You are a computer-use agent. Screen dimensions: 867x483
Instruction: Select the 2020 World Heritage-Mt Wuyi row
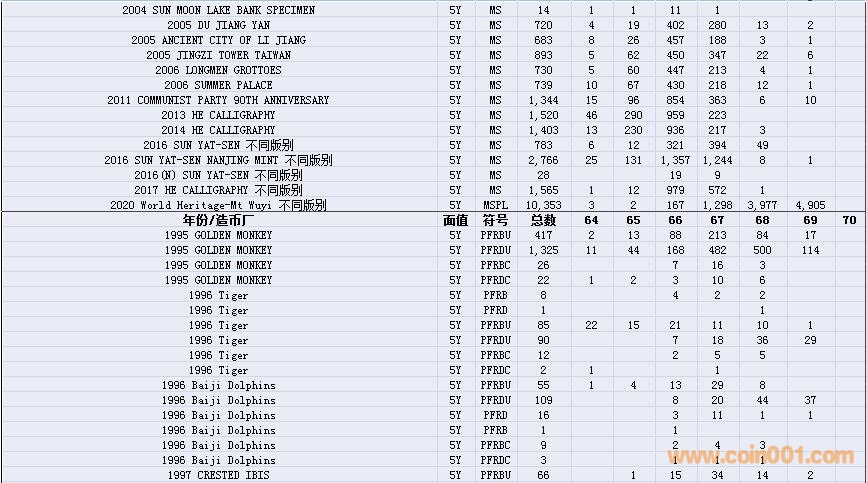[218, 205]
